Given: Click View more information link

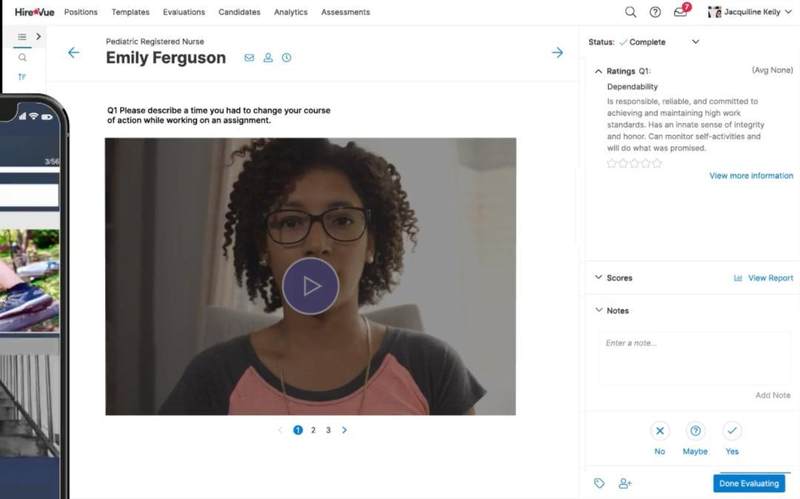Looking at the screenshot, I should tap(751, 176).
